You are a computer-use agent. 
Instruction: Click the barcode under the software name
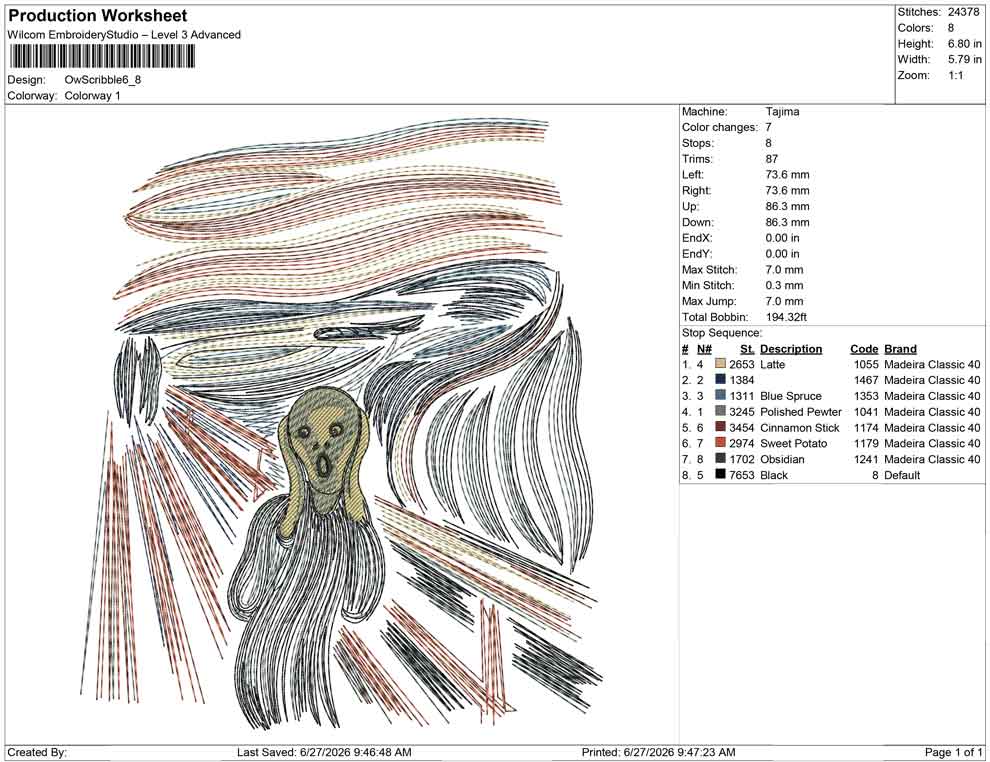[x=101, y=57]
